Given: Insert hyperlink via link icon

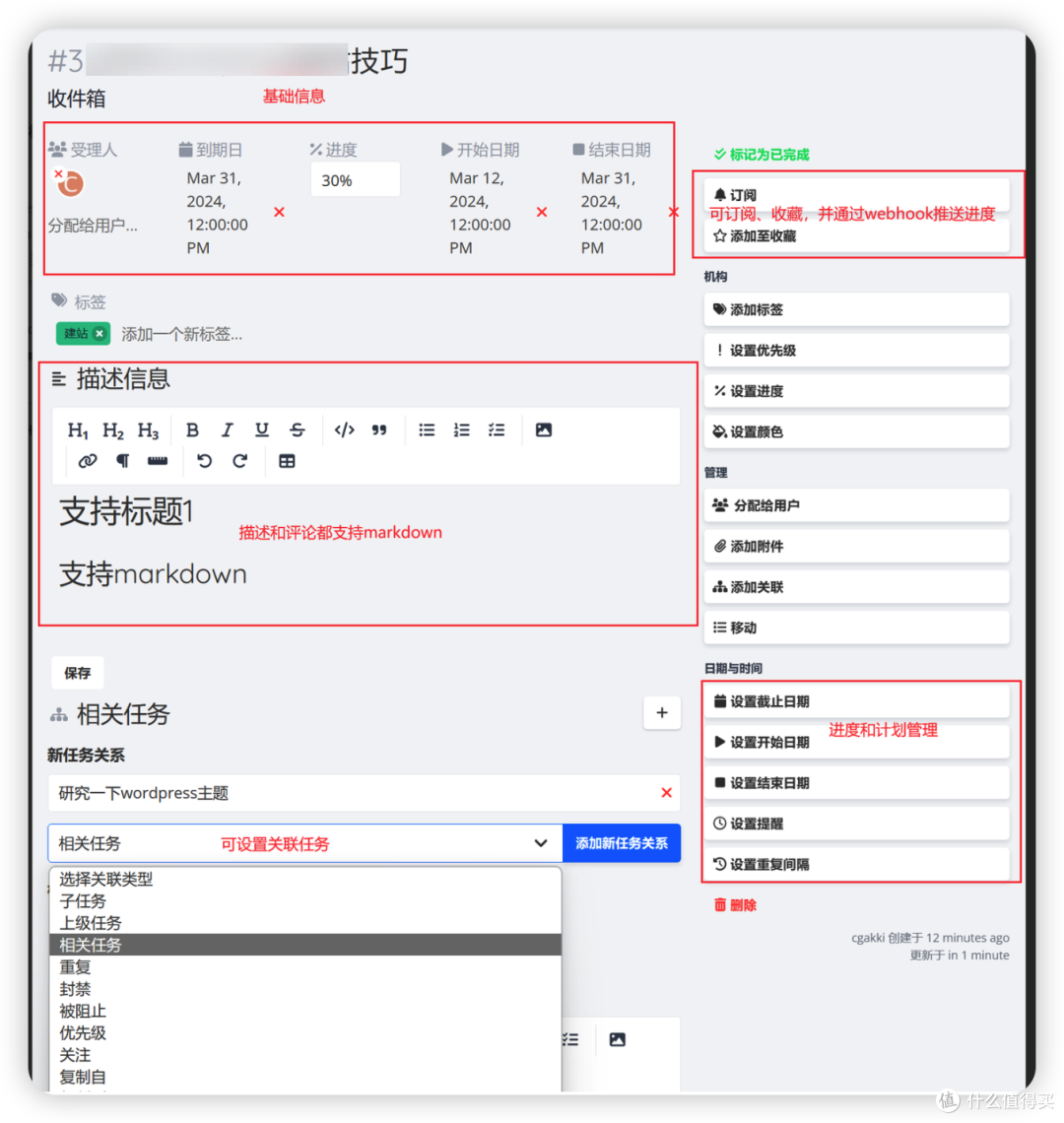Looking at the screenshot, I should click(x=88, y=461).
